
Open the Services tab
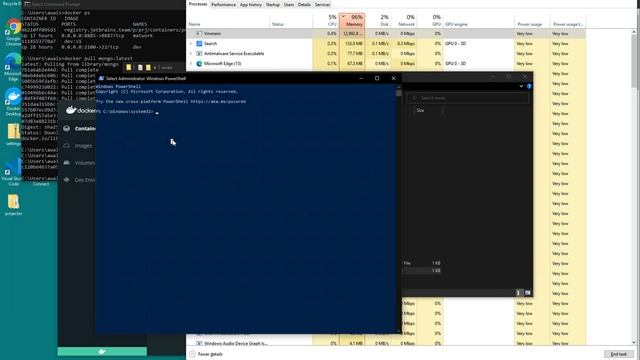(322, 4)
